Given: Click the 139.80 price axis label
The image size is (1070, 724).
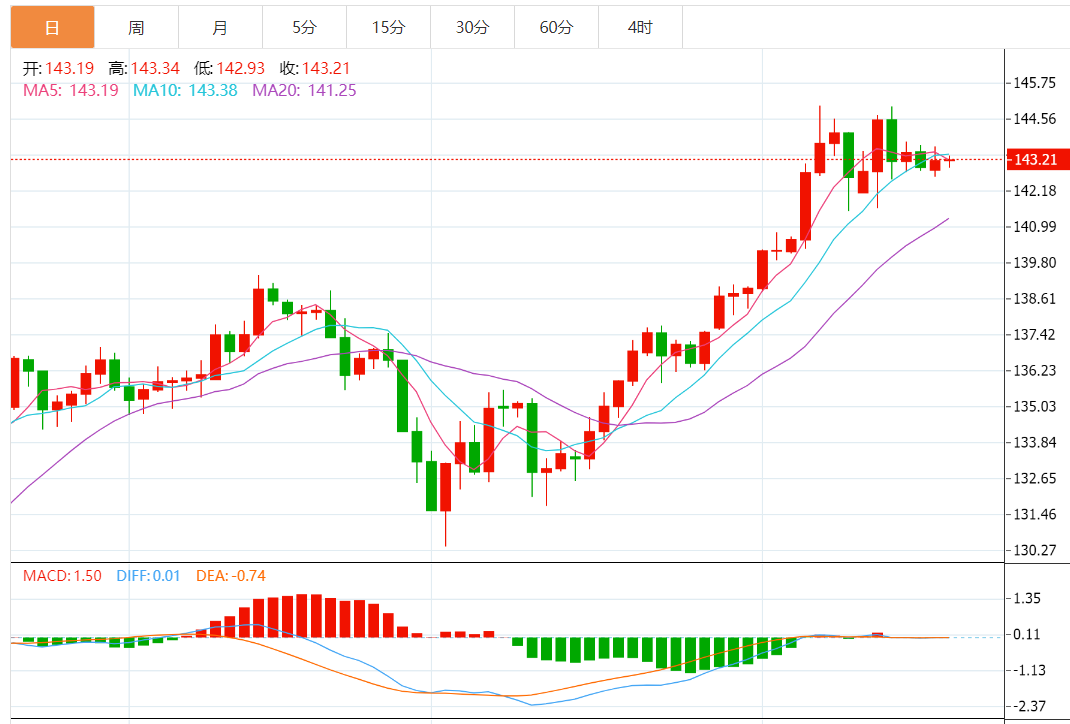Looking at the screenshot, I should (1035, 263).
